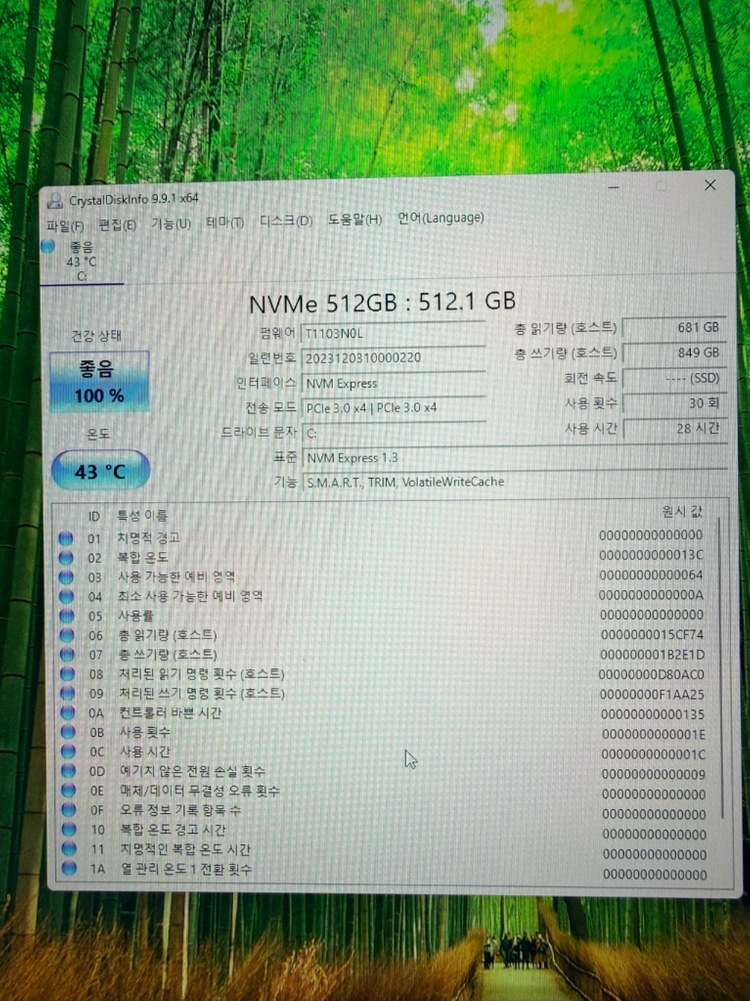Select attribute name 열 관리 온도 1 전환 횟수
This screenshot has width=750, height=1001.
pos(187,869)
